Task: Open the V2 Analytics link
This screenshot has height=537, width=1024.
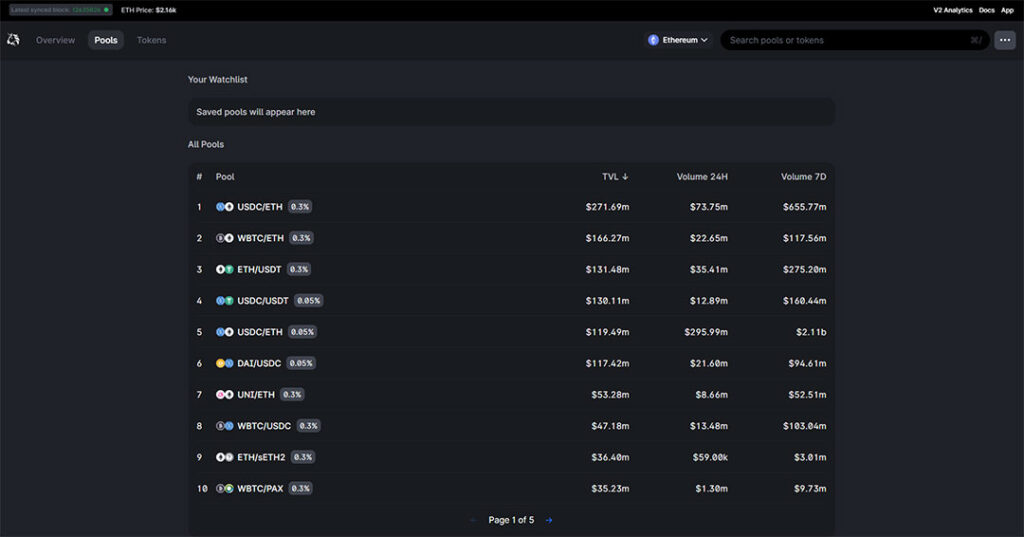Action: [952, 10]
